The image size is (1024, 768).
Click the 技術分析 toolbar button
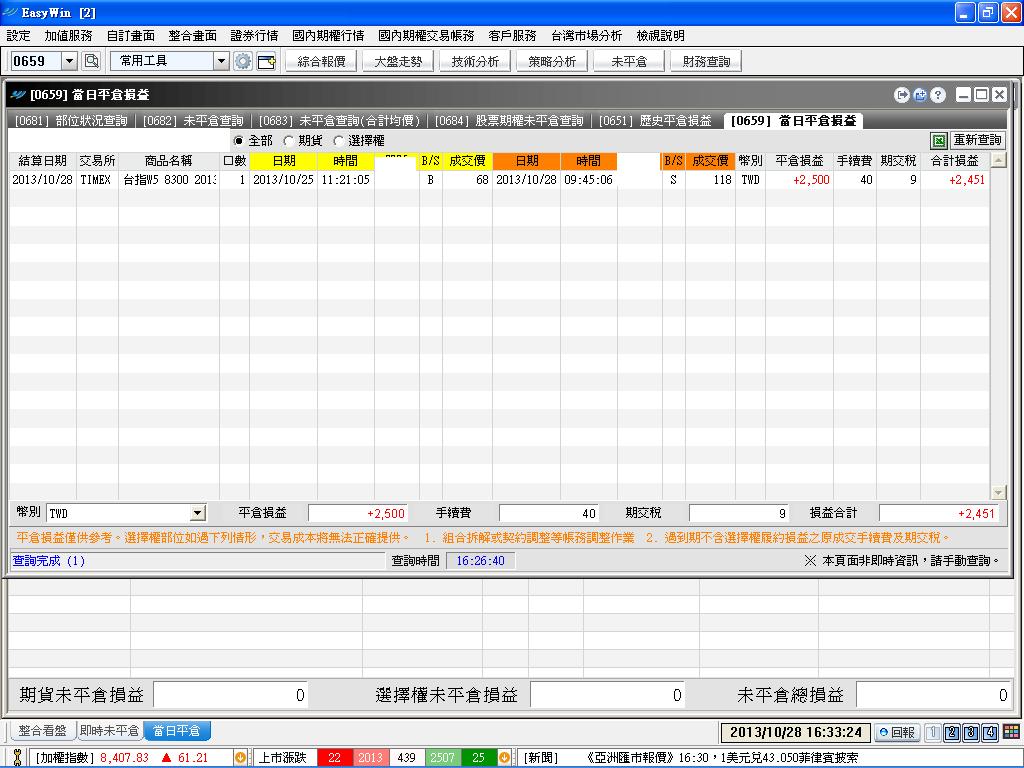click(x=475, y=61)
